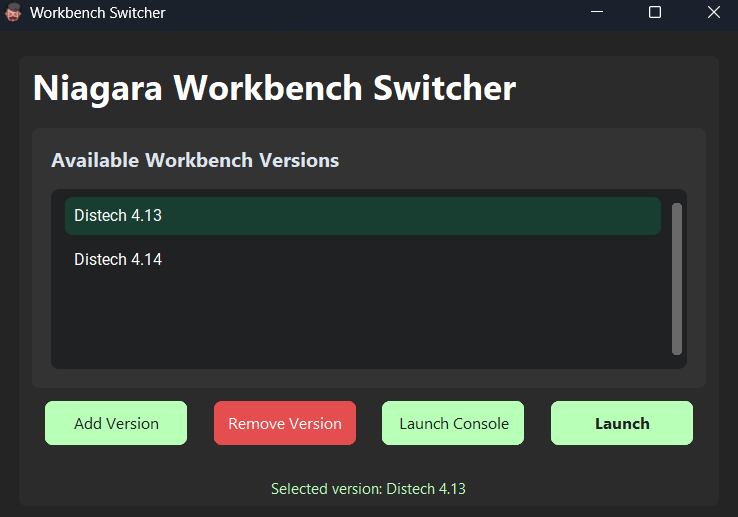Click the red Remove Version button
The width and height of the screenshot is (738, 517).
(x=285, y=423)
